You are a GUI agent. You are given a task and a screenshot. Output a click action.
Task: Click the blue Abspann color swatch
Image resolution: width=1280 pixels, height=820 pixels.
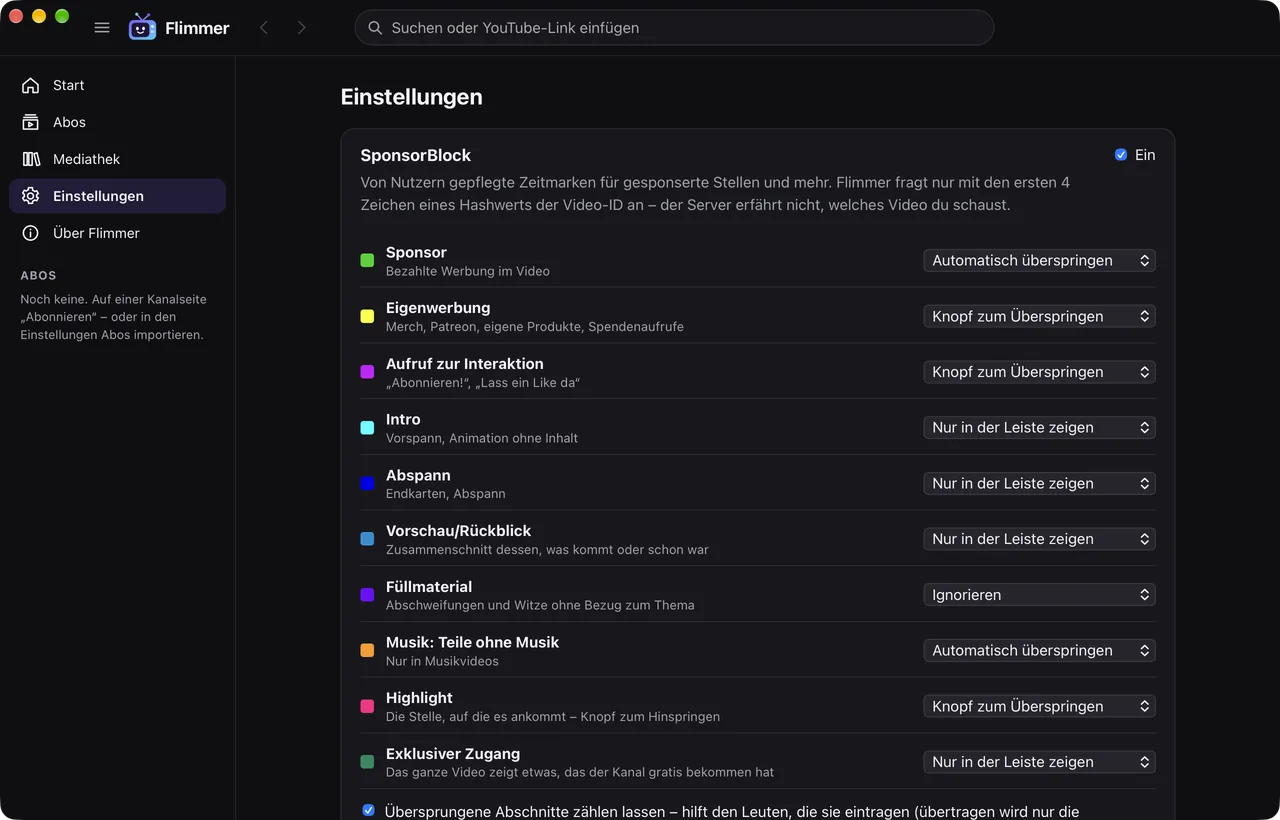coord(367,483)
